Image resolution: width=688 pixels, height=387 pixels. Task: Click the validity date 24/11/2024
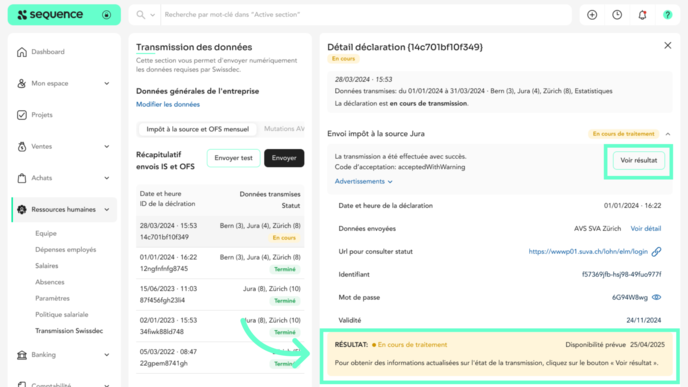tap(644, 320)
